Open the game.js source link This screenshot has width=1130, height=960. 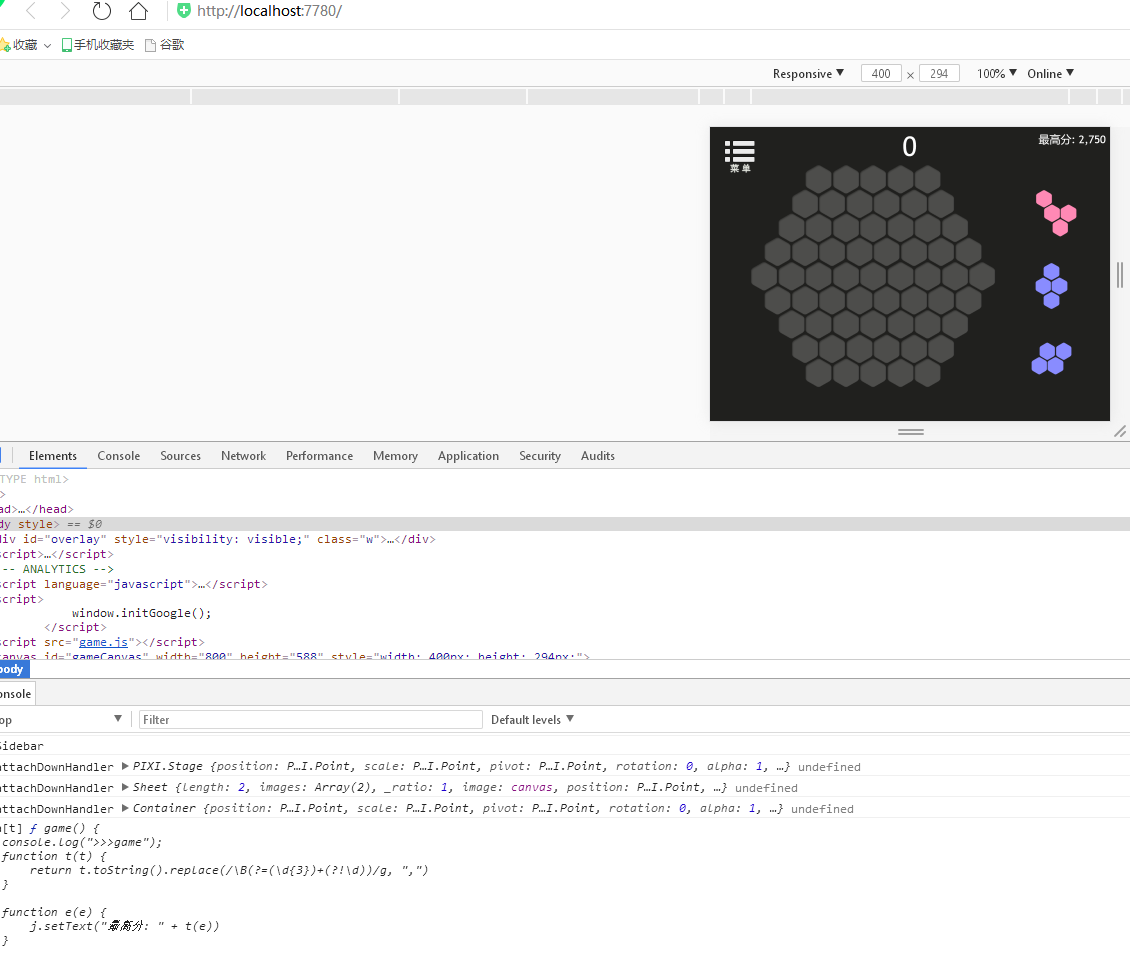[103, 642]
